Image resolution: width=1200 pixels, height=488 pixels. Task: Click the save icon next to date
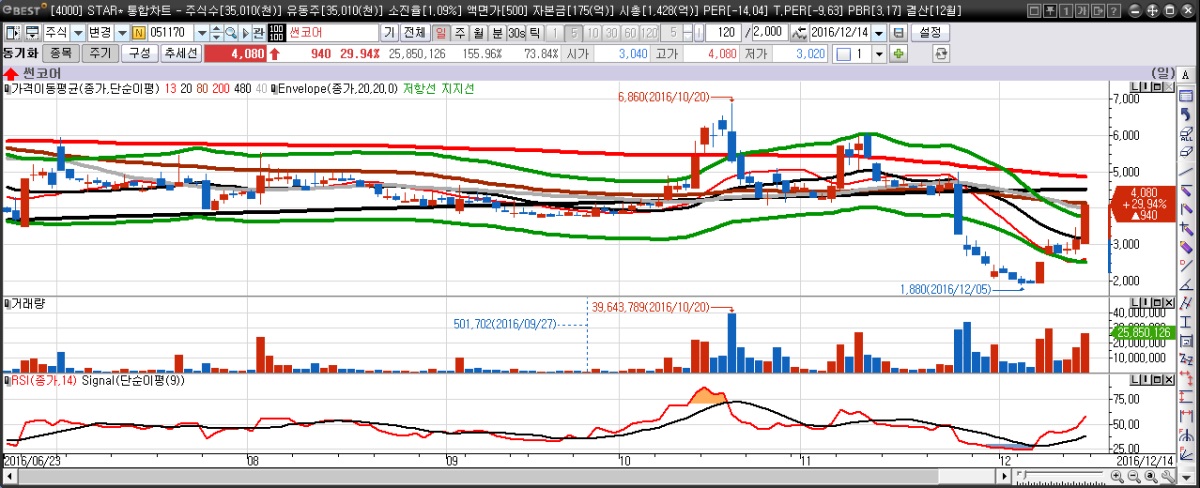click(x=898, y=32)
